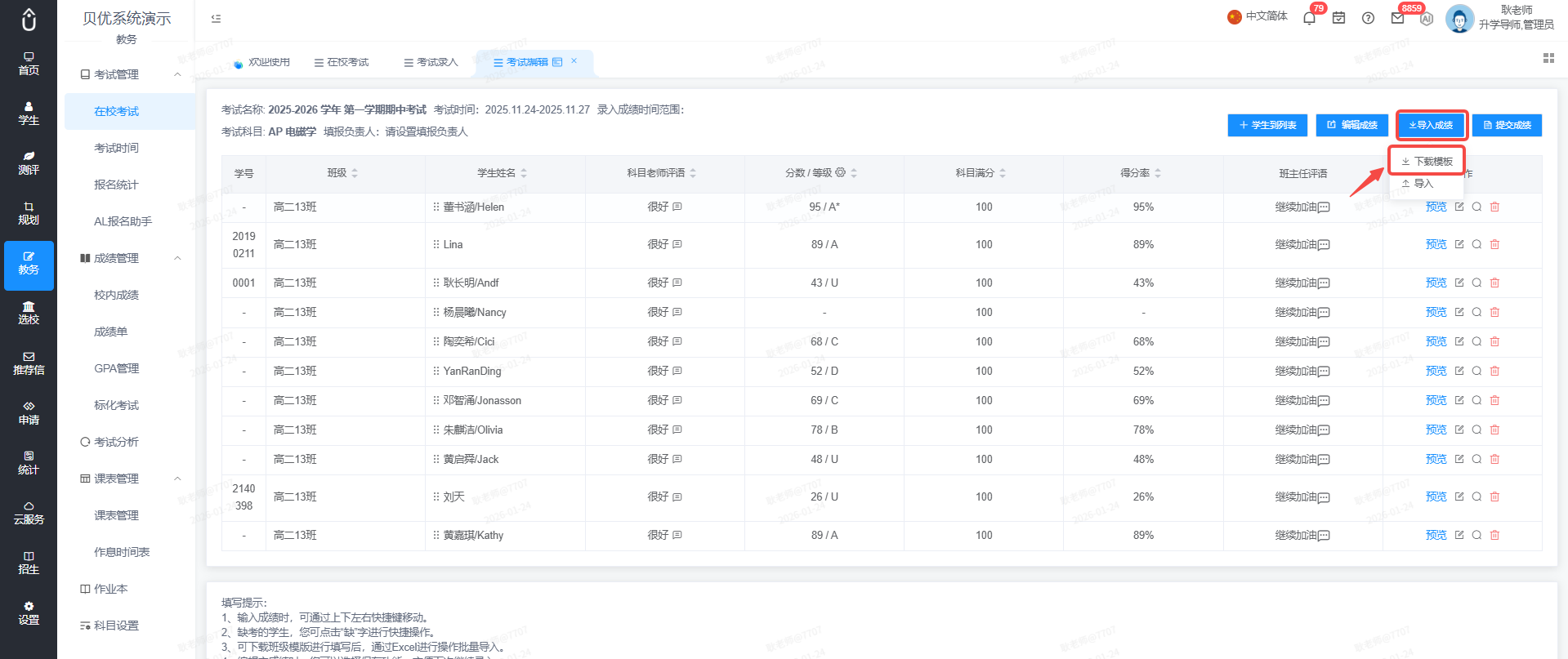1568x659 pixels.
Task: Collapse the 考试管理 menu group
Action: [177, 74]
